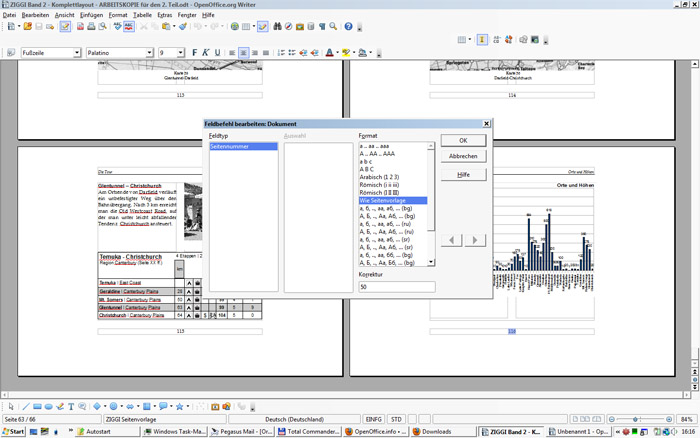Toggle centered paragraph alignment
This screenshot has height=438, width=700.
244,52
